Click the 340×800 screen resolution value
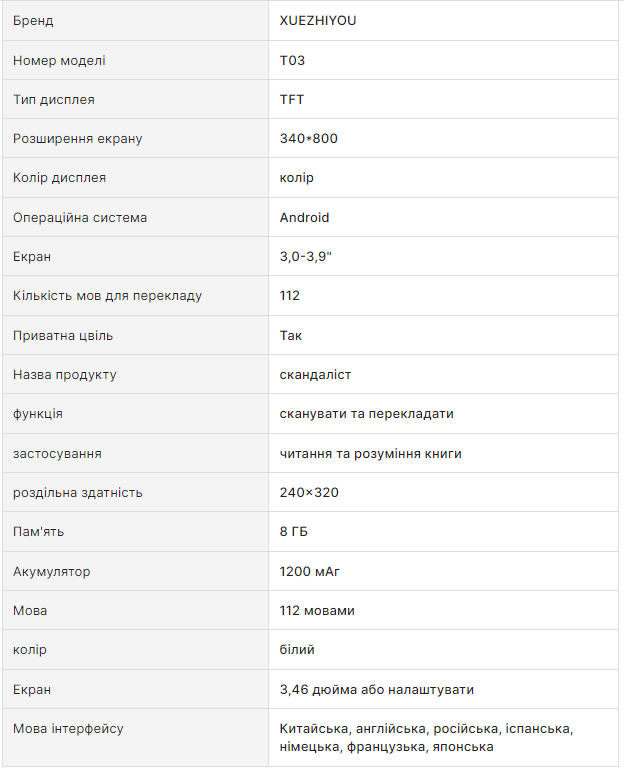 (308, 138)
